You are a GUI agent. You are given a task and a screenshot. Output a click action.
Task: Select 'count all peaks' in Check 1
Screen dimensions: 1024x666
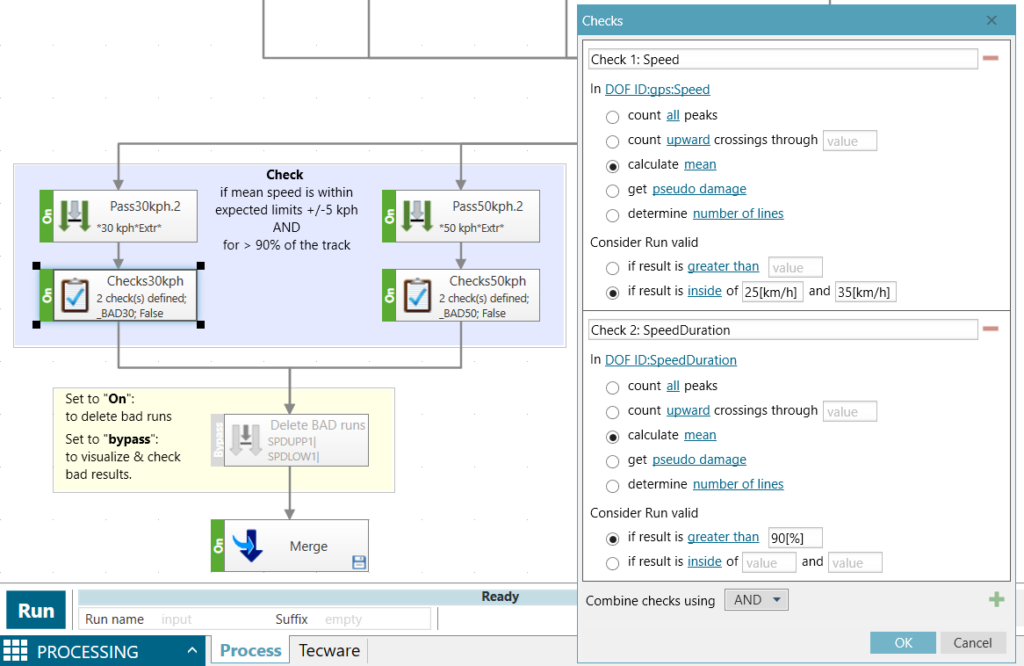click(x=612, y=116)
